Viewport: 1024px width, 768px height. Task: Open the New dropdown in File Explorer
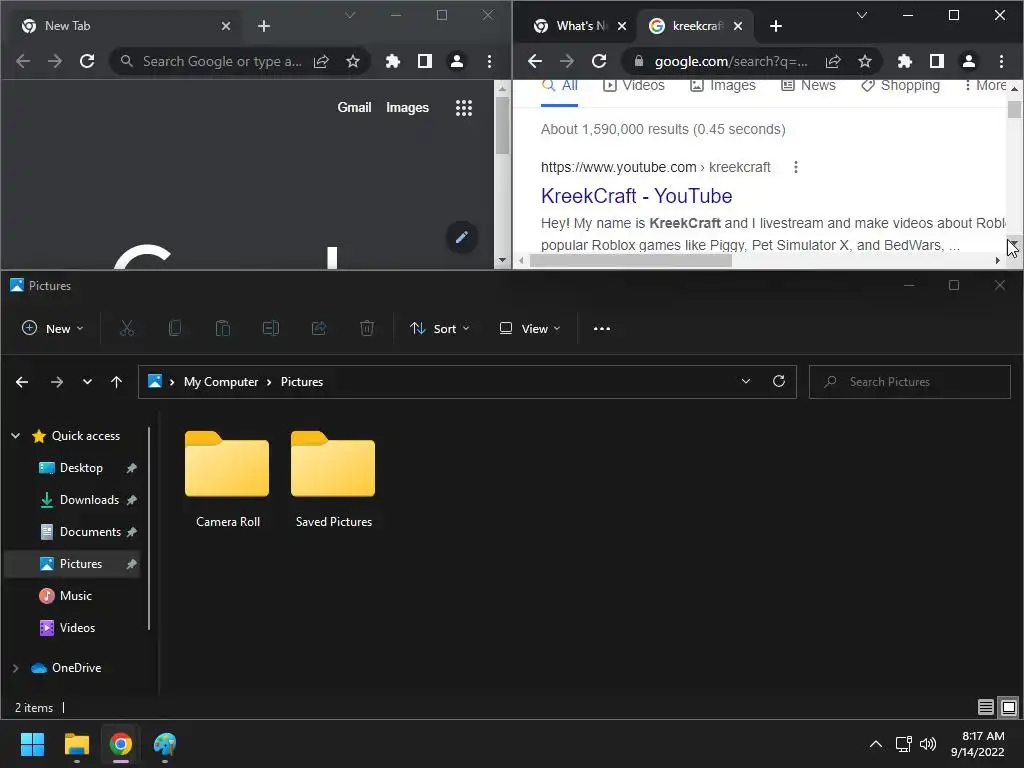coord(52,328)
